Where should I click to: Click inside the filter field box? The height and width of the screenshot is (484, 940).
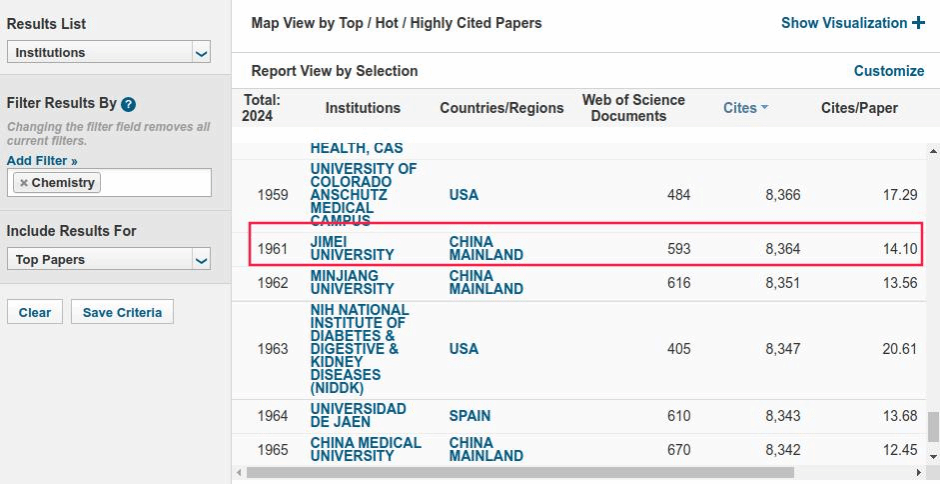tap(155, 183)
